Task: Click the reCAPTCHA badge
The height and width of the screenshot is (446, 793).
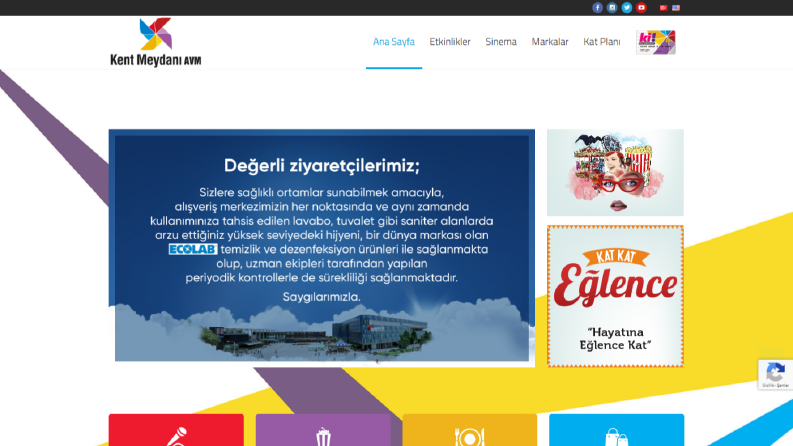Action: [776, 375]
